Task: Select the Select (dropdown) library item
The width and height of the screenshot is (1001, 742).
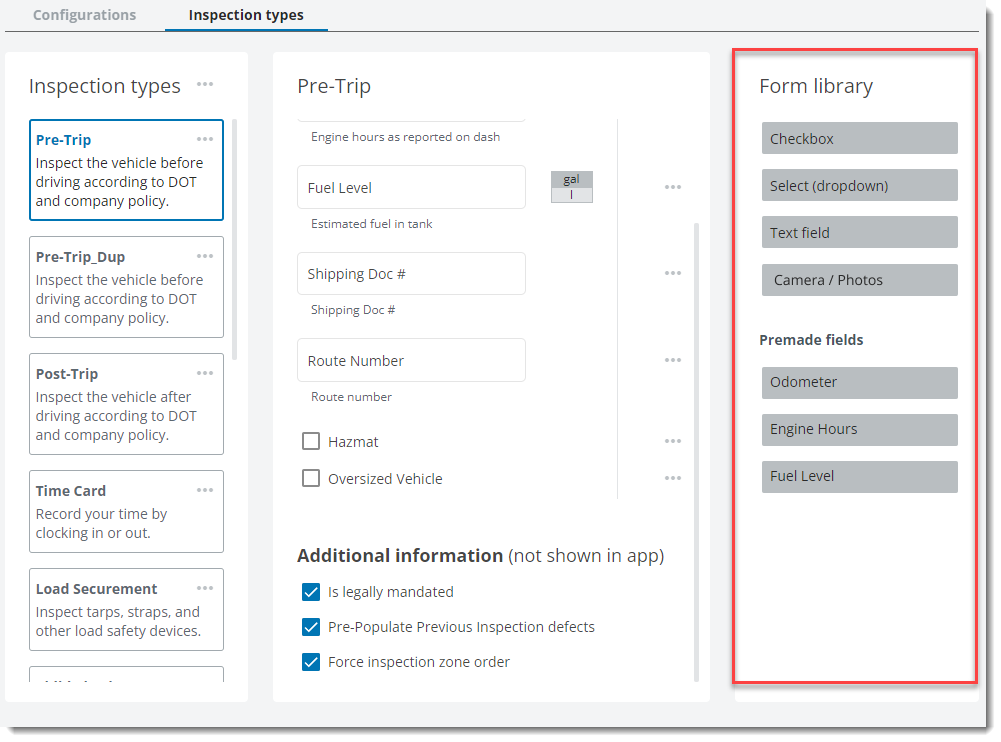Action: 859,185
